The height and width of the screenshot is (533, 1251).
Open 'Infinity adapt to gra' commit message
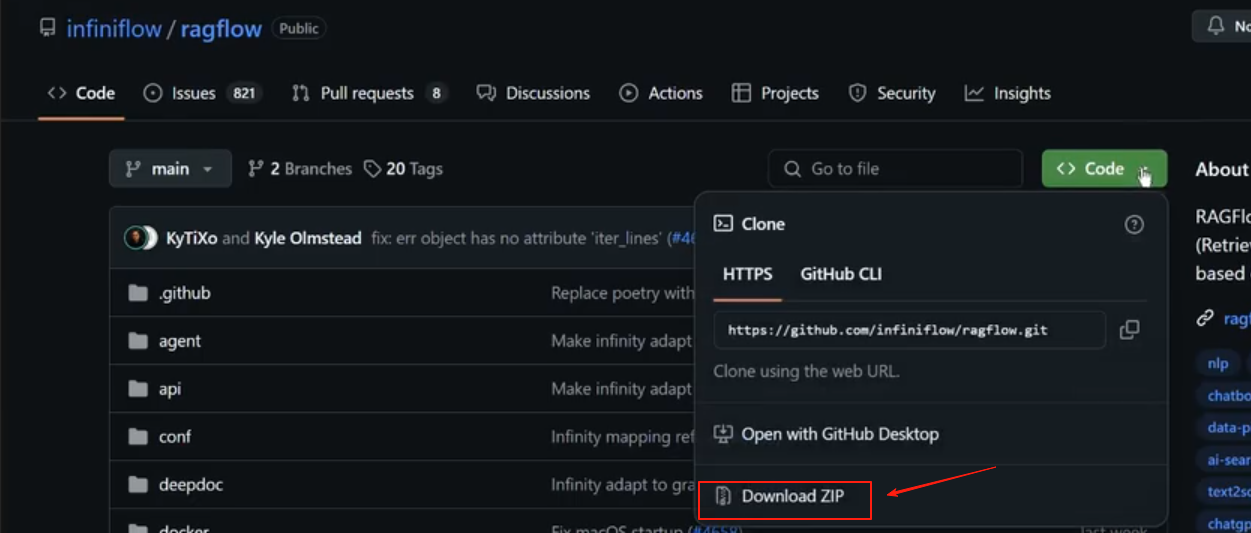pos(622,485)
